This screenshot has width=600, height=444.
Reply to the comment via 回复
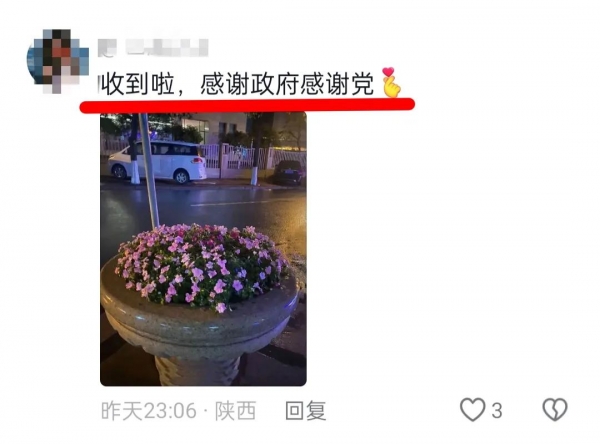pyautogui.click(x=305, y=411)
